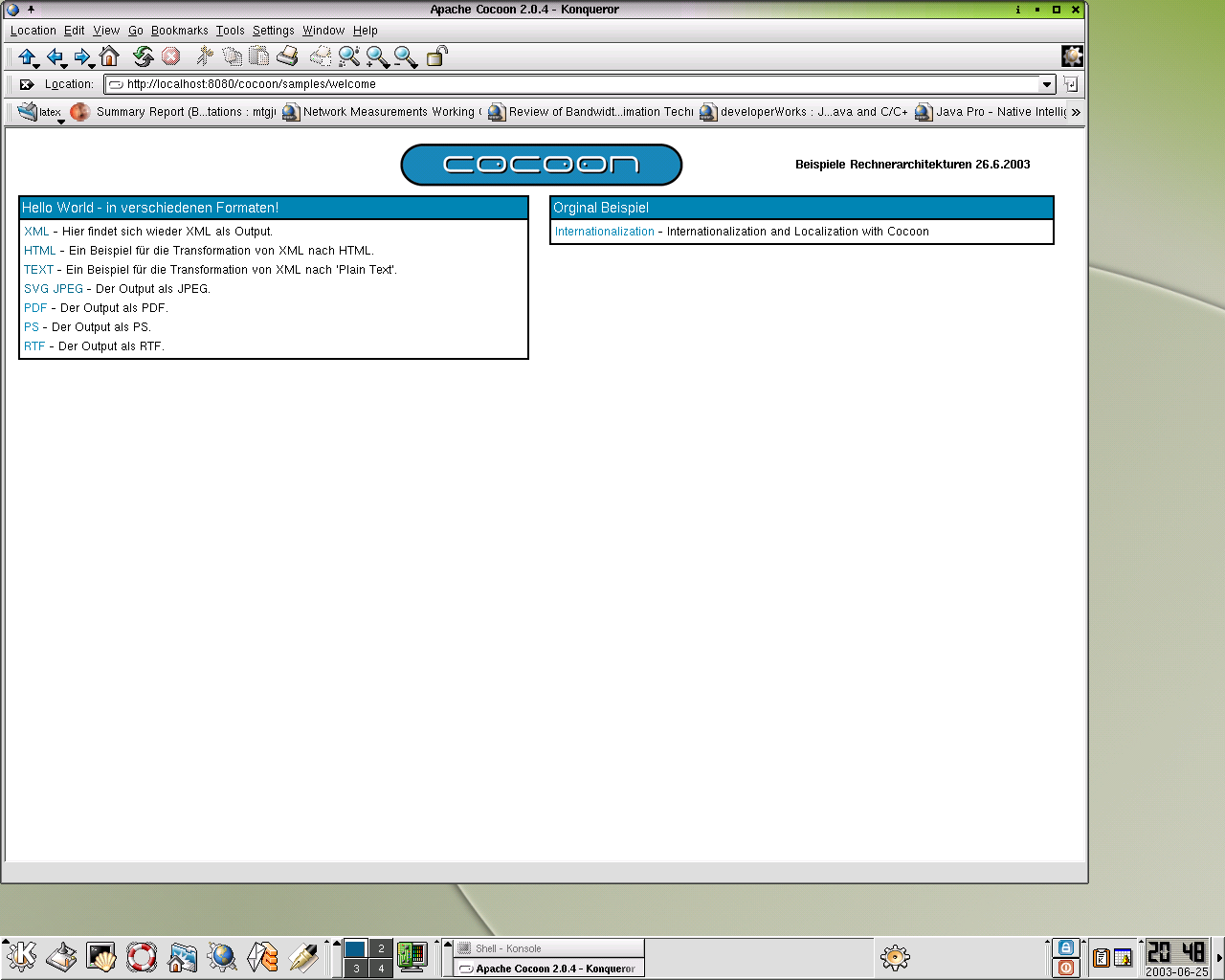
Task: Follow the XML sample link
Action: (36, 232)
